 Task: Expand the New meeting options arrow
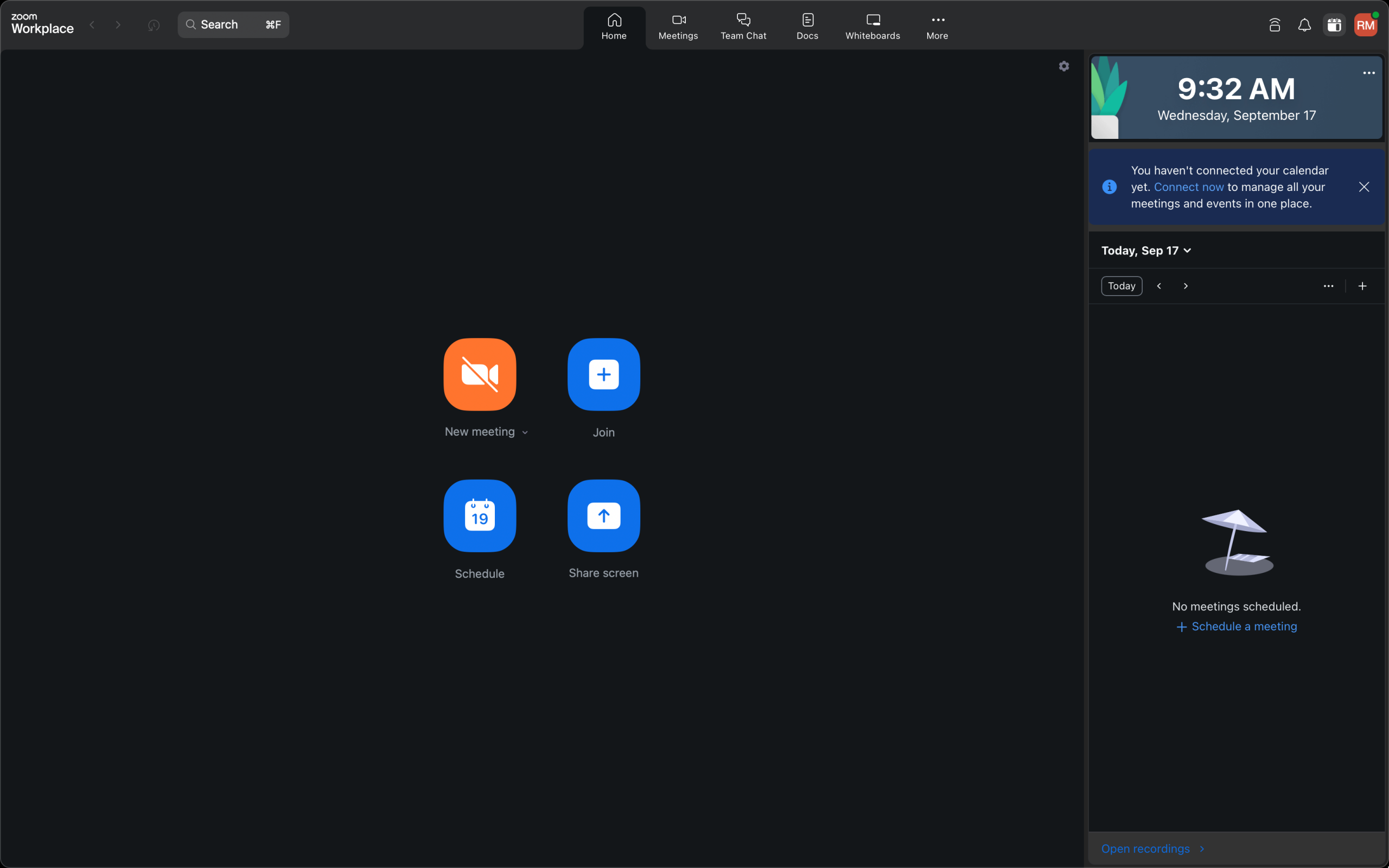pyautogui.click(x=525, y=433)
